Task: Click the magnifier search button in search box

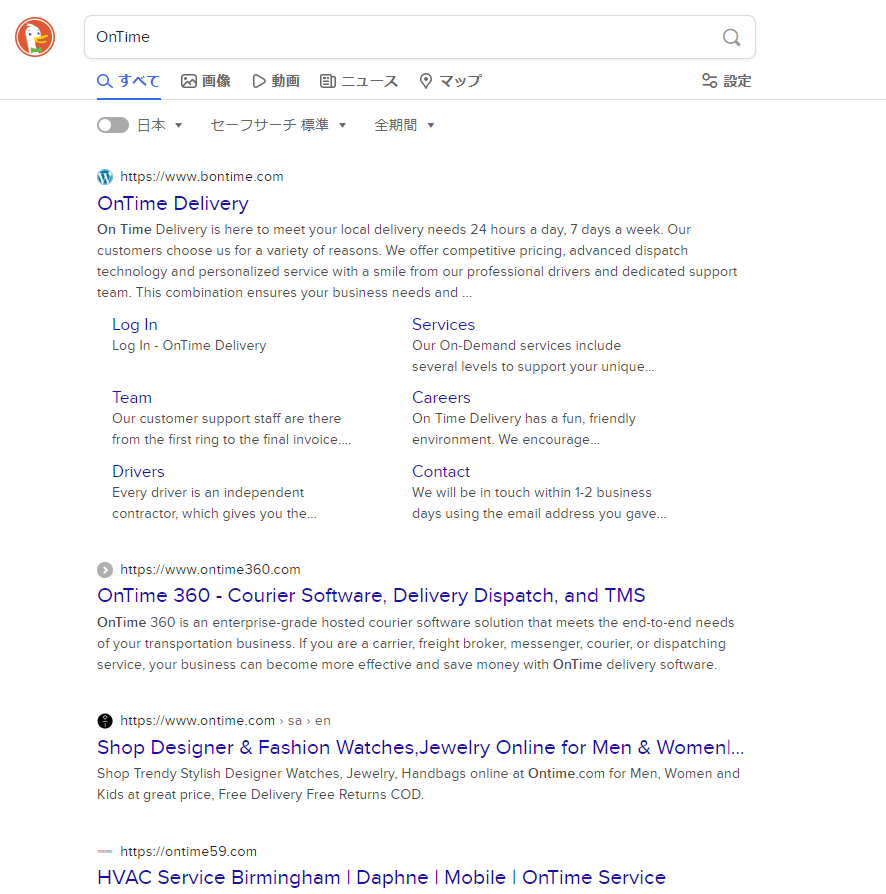Action: pos(731,37)
